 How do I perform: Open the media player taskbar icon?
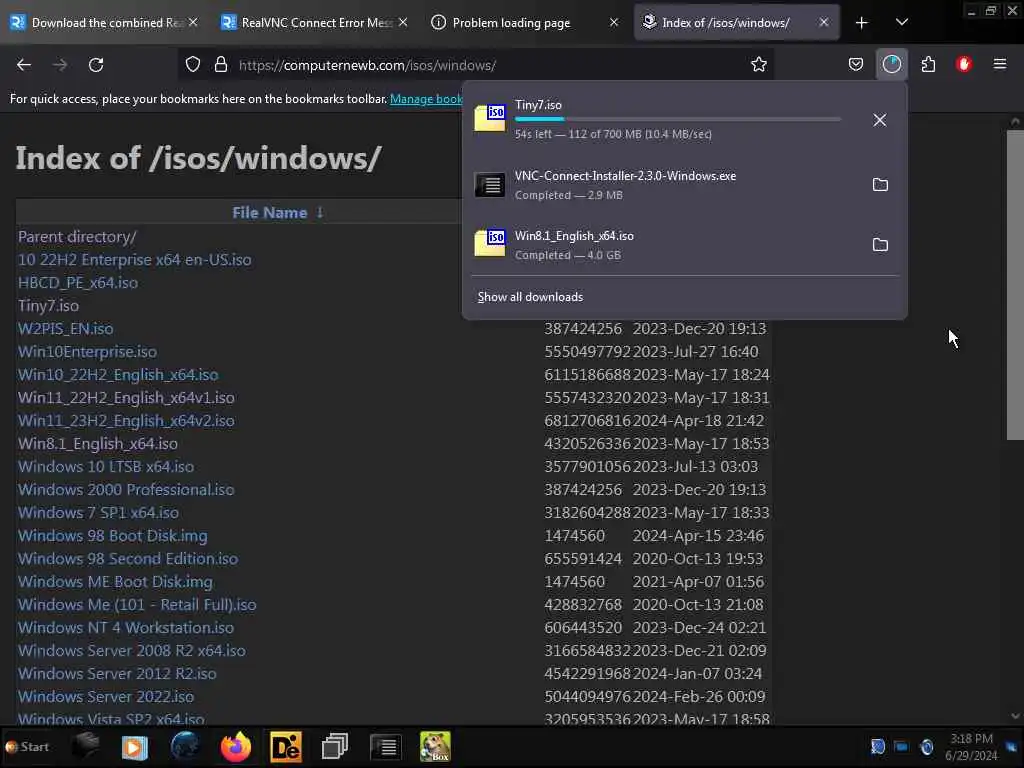(135, 747)
